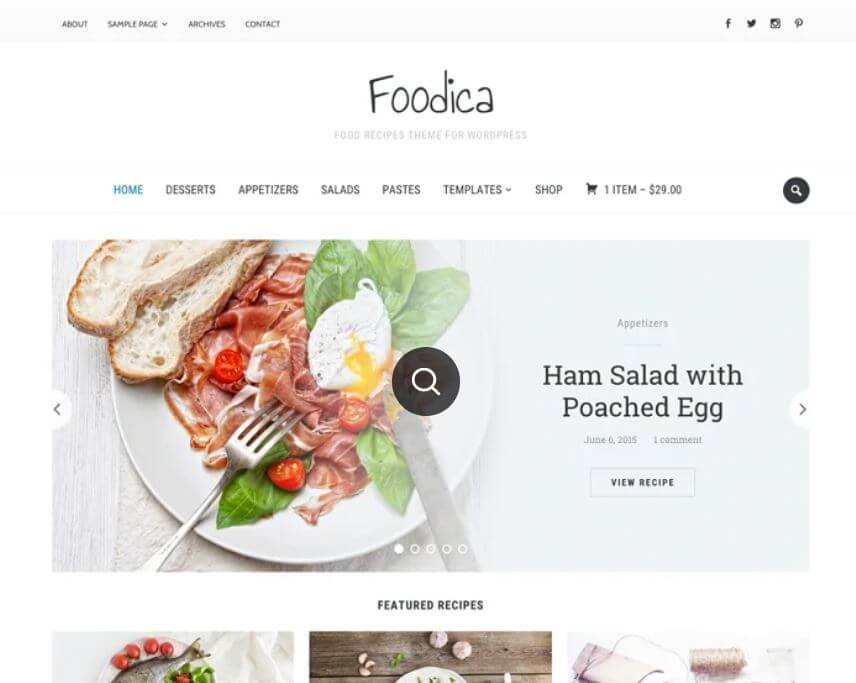Advance to next slide with right arrow
The image size is (856, 683).
coord(801,409)
